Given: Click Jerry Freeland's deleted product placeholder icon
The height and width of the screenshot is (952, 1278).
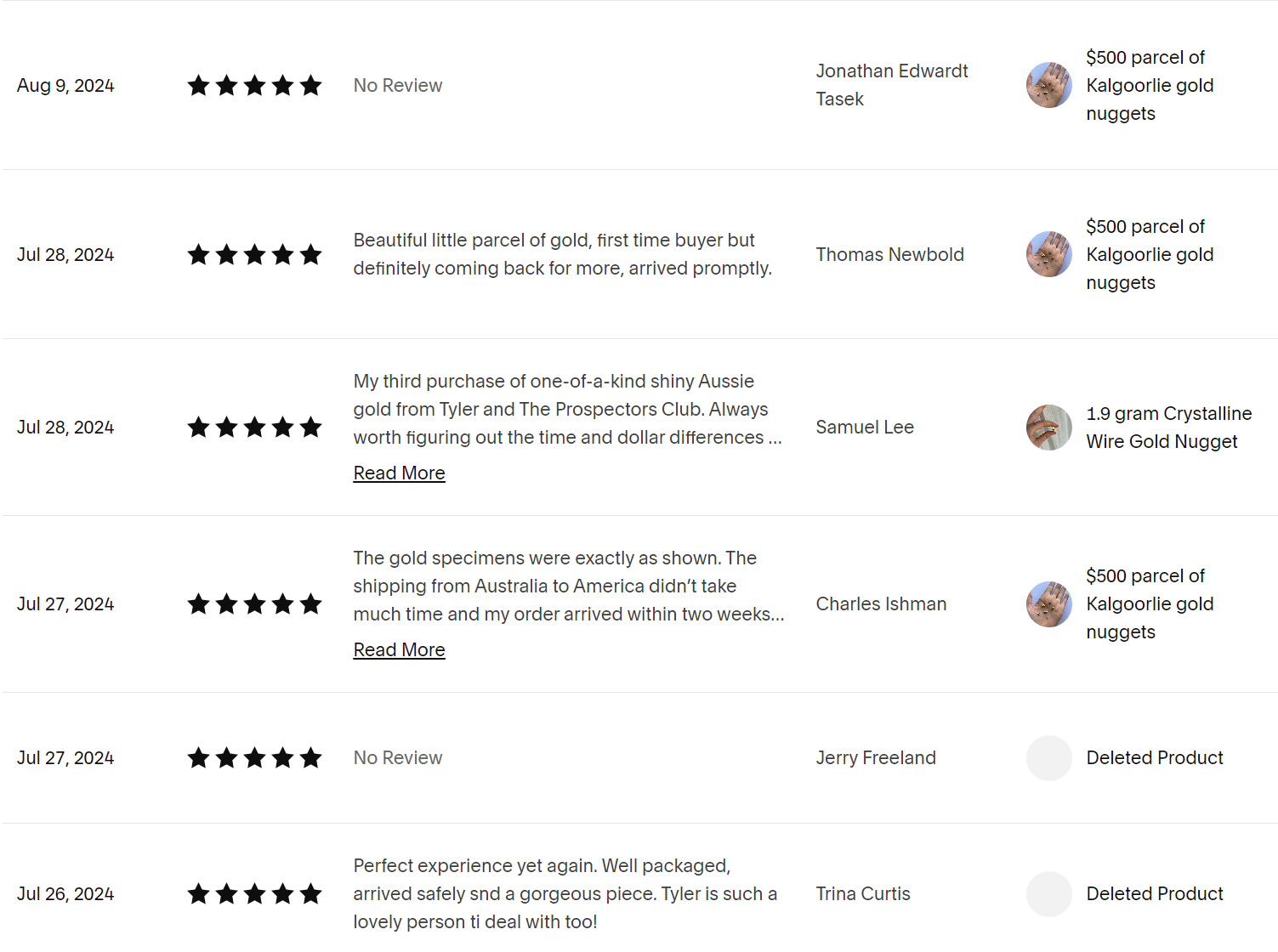Looking at the screenshot, I should pos(1048,758).
